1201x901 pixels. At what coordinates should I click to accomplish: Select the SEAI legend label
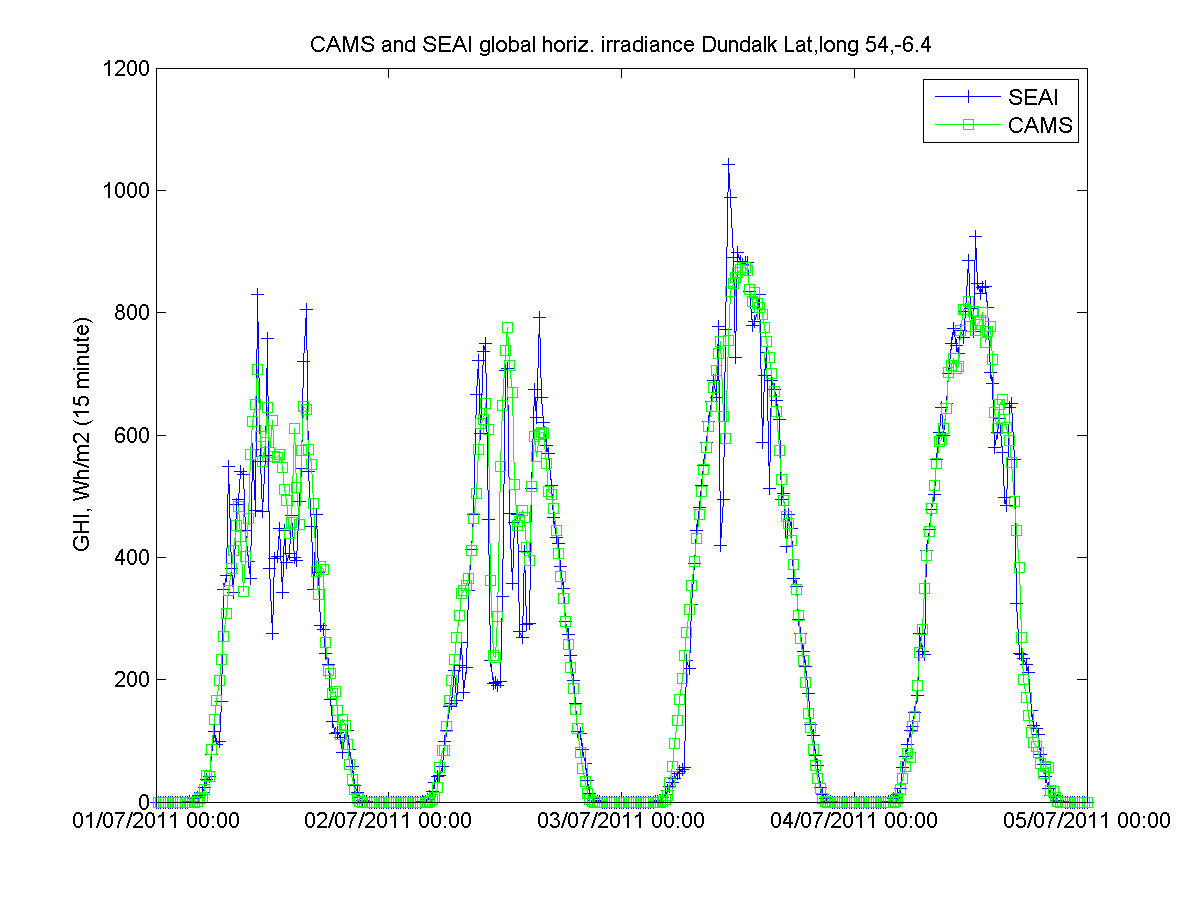point(1033,97)
